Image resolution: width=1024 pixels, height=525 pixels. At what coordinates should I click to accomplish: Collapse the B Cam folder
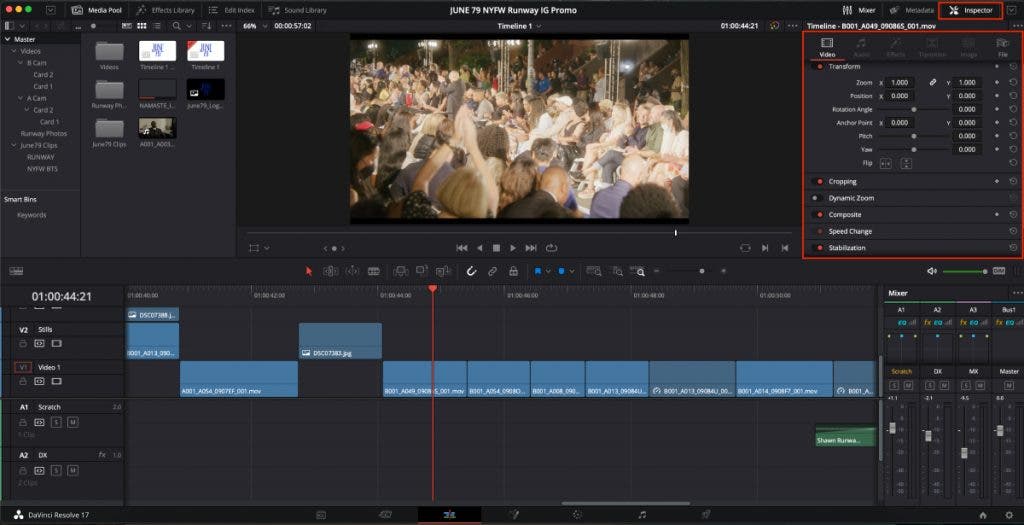[21, 63]
